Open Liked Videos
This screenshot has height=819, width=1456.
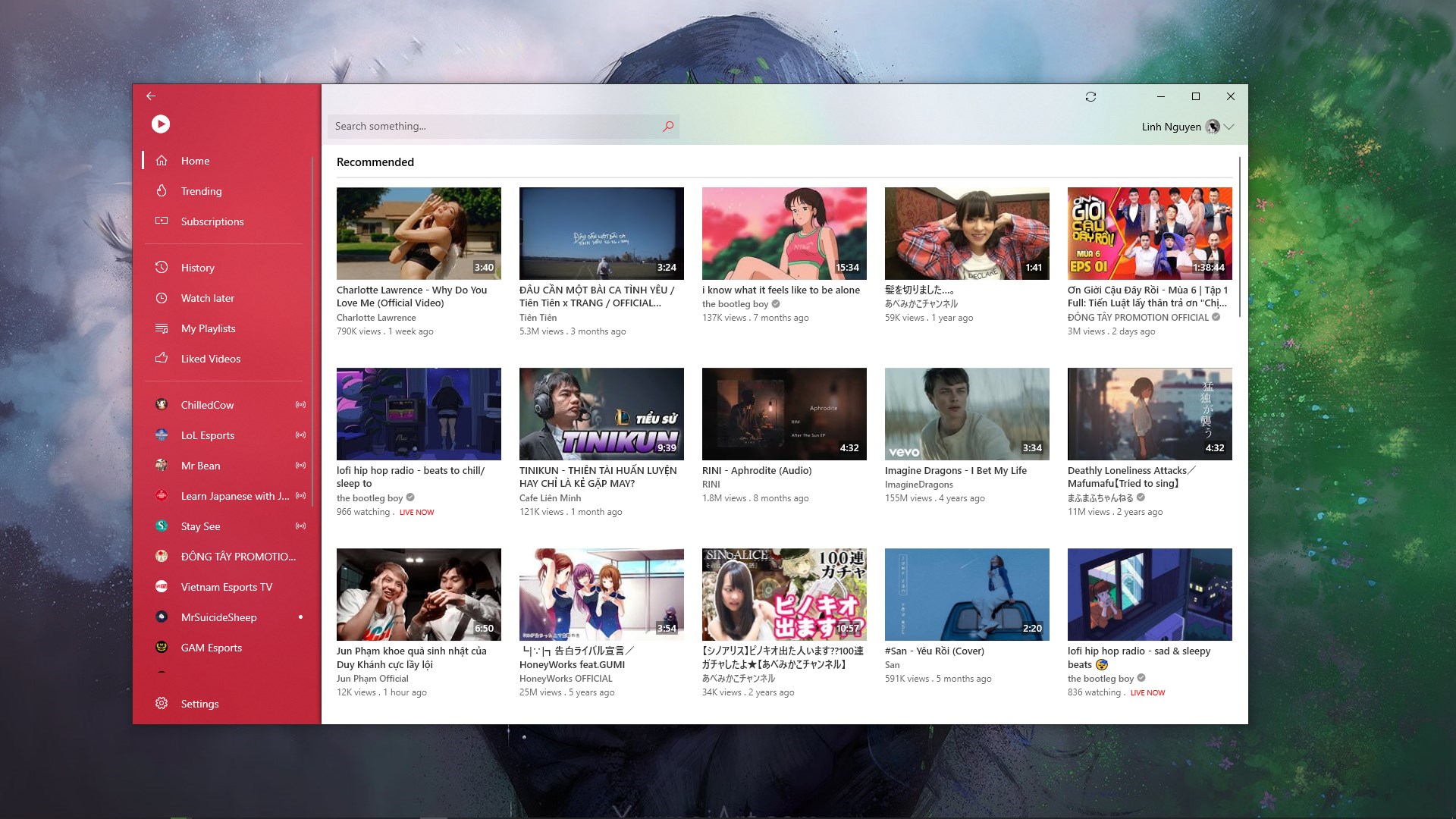[210, 359]
